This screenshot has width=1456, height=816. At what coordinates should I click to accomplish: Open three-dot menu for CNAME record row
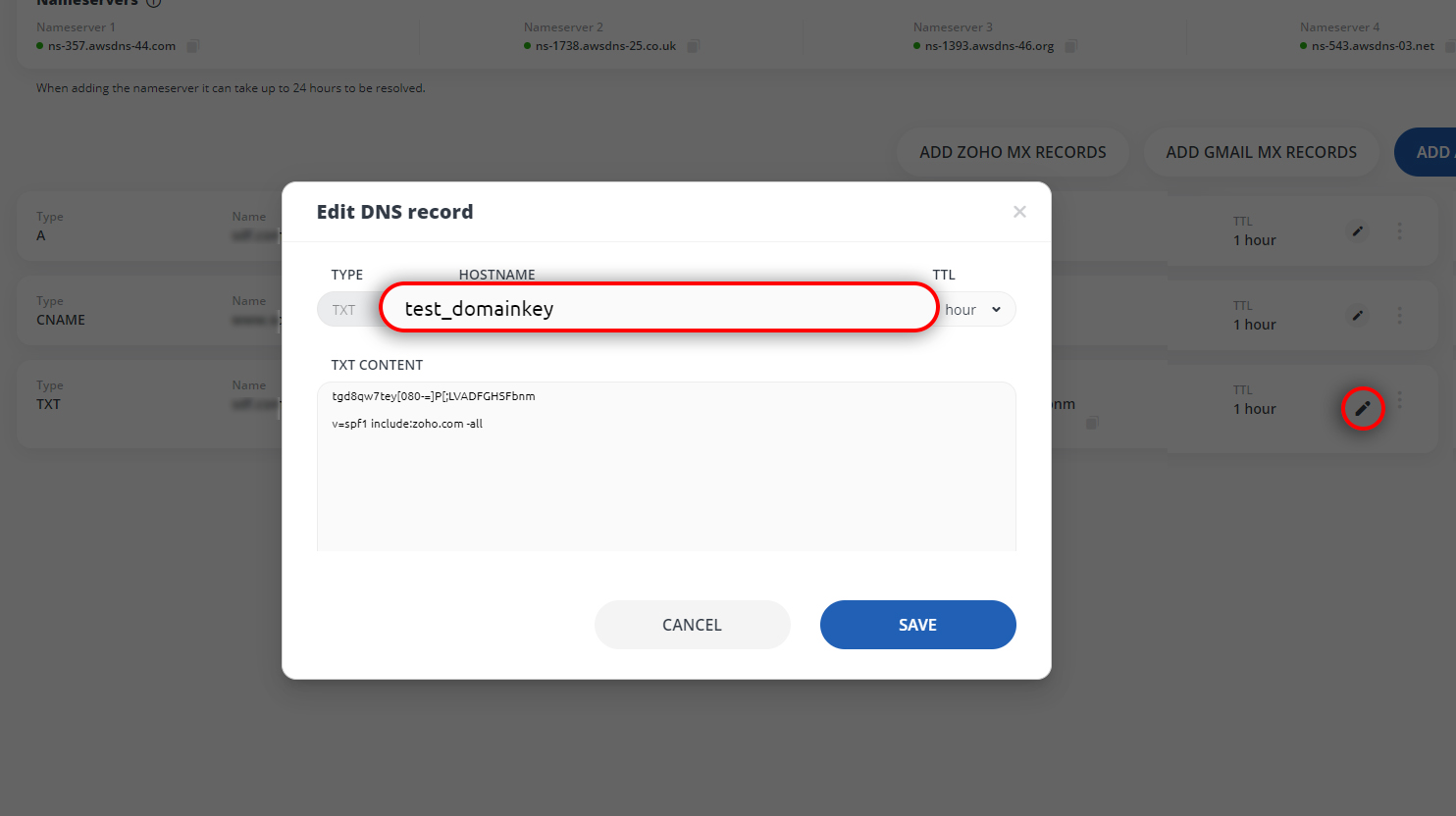(x=1400, y=316)
